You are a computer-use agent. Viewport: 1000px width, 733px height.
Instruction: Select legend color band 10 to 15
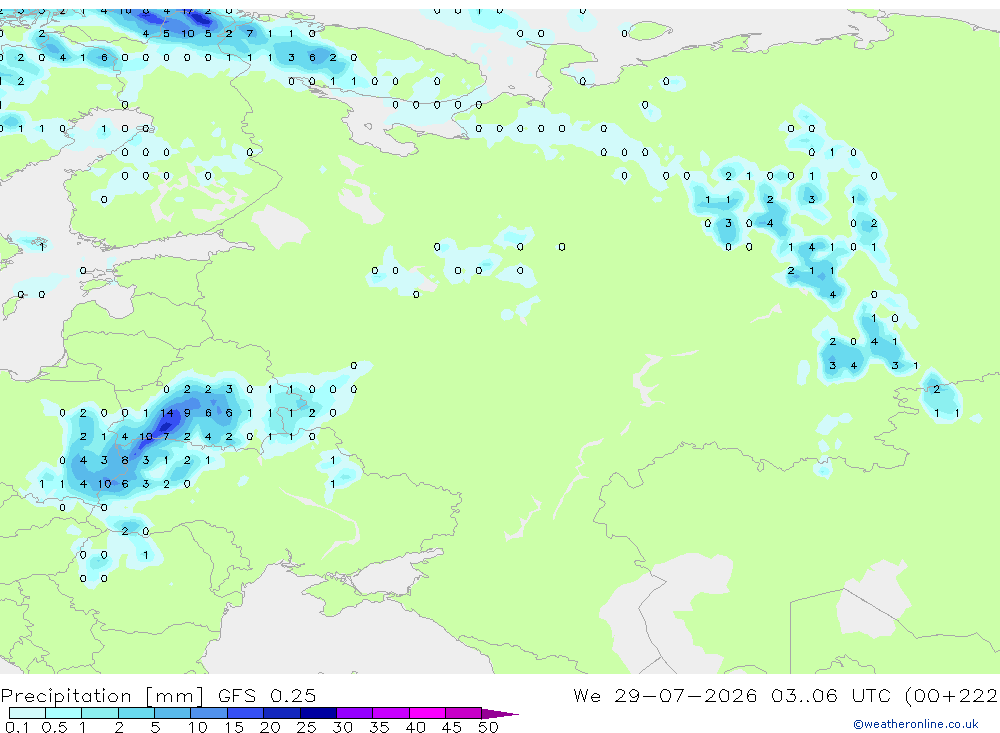tap(209, 713)
